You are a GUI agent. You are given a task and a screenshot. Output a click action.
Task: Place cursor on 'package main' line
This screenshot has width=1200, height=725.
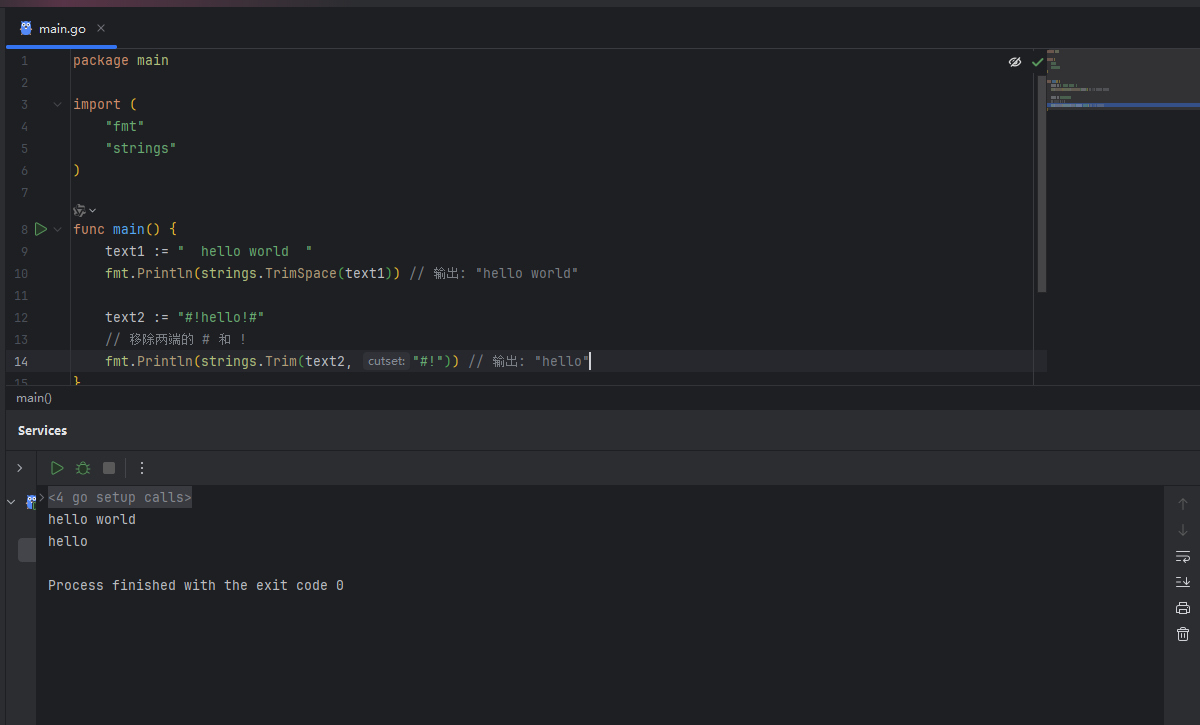point(121,60)
